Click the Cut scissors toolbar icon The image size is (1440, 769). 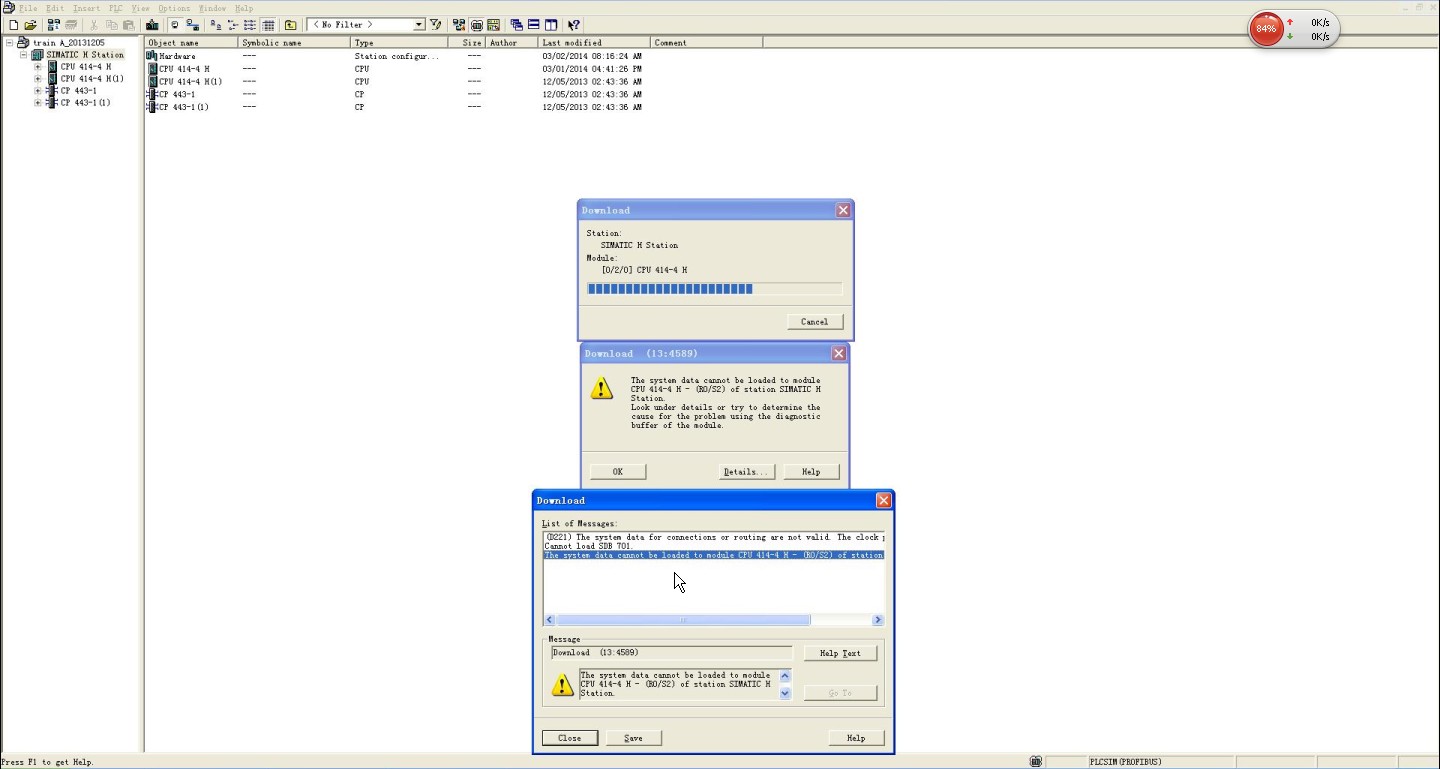coord(94,25)
